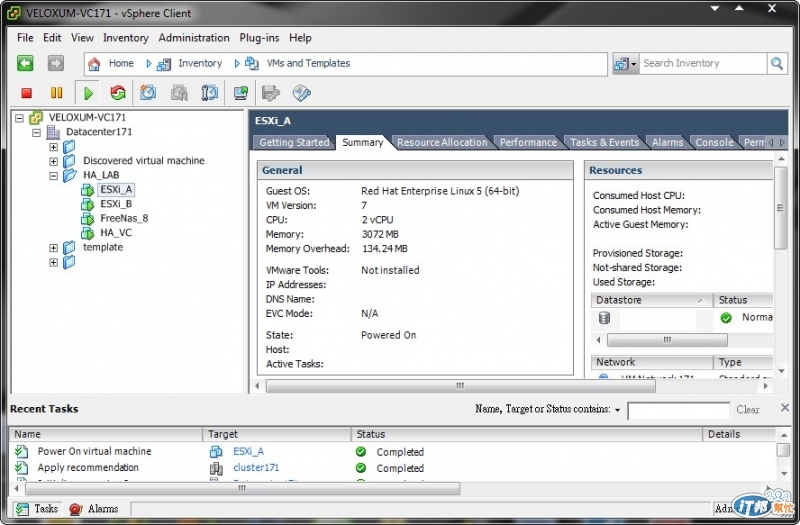Click the Recent Tasks horizontal scrollbar
Screen dimensions: 800x525
tap(242, 488)
